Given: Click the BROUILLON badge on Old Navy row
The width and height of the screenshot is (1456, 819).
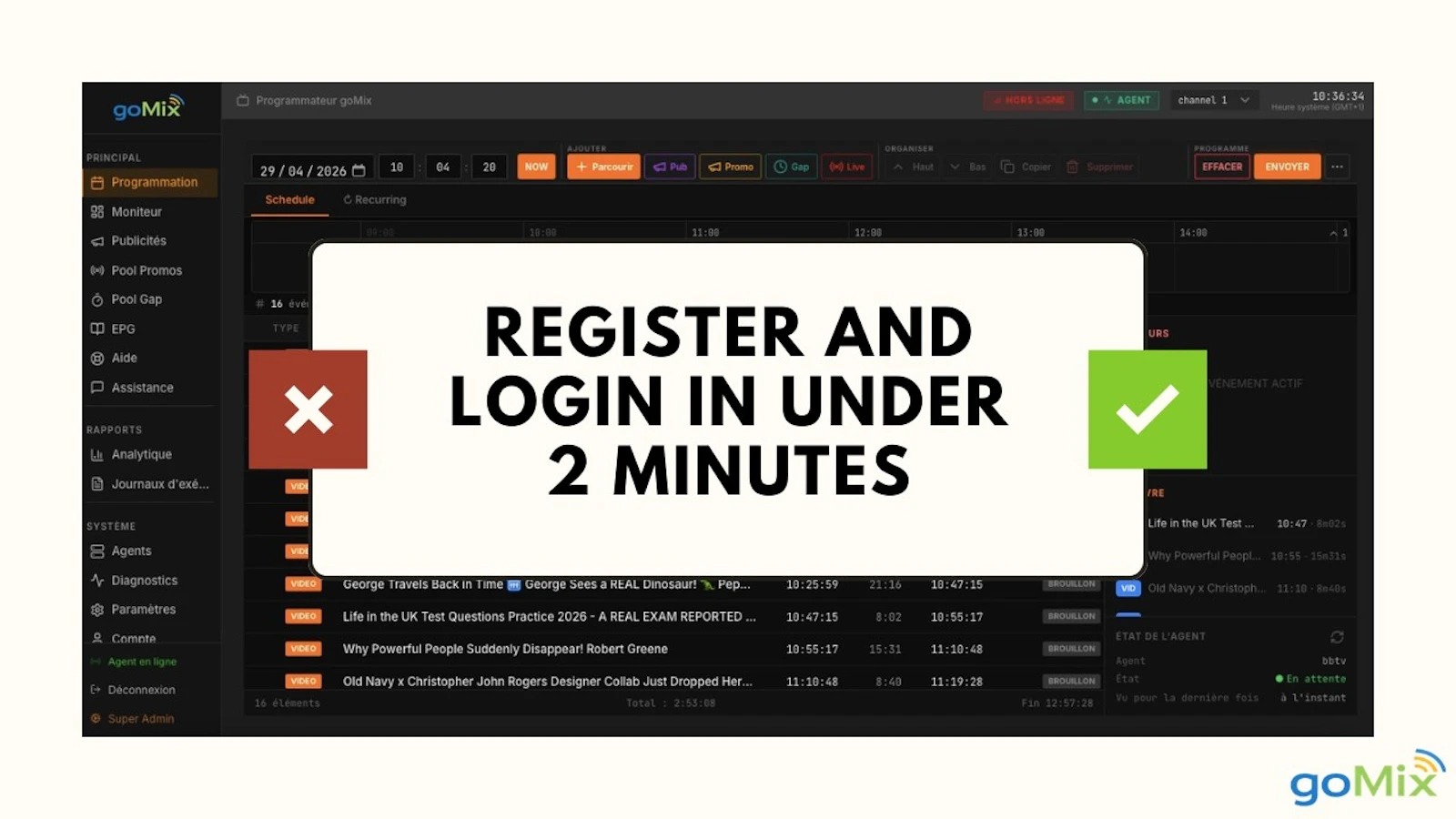Looking at the screenshot, I should pyautogui.click(x=1071, y=681).
